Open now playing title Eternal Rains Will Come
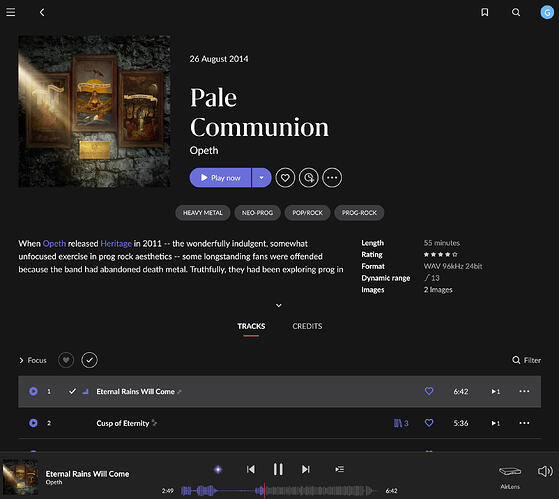This screenshot has height=499, width=559. [87, 474]
